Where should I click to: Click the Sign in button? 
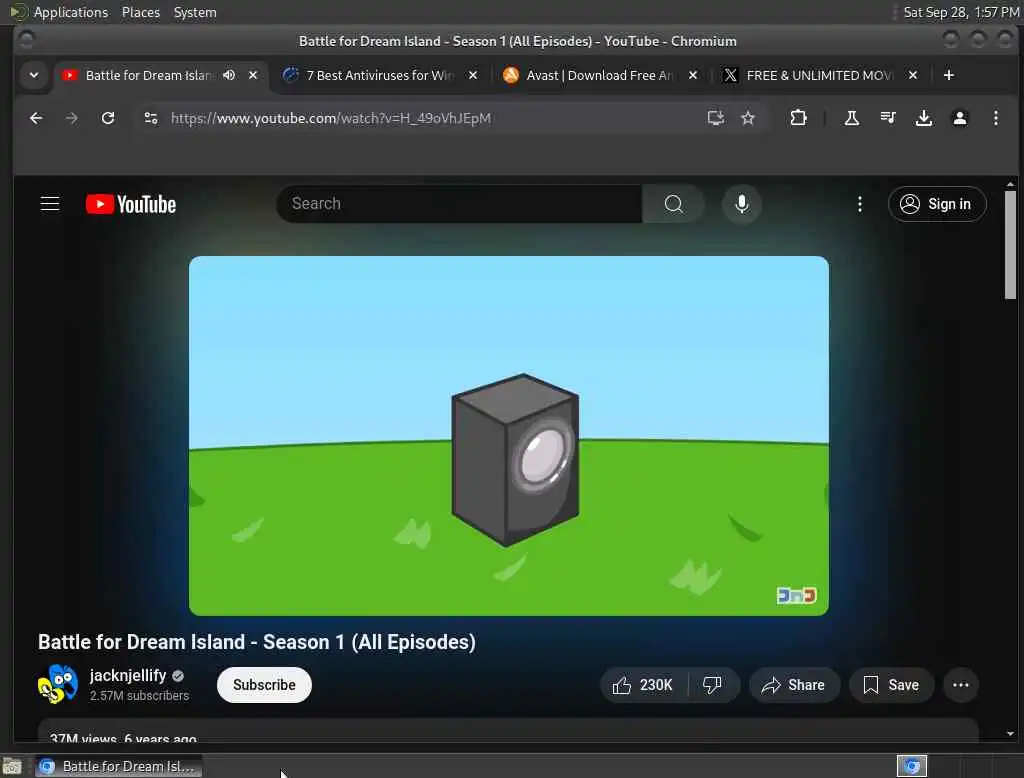(936, 204)
